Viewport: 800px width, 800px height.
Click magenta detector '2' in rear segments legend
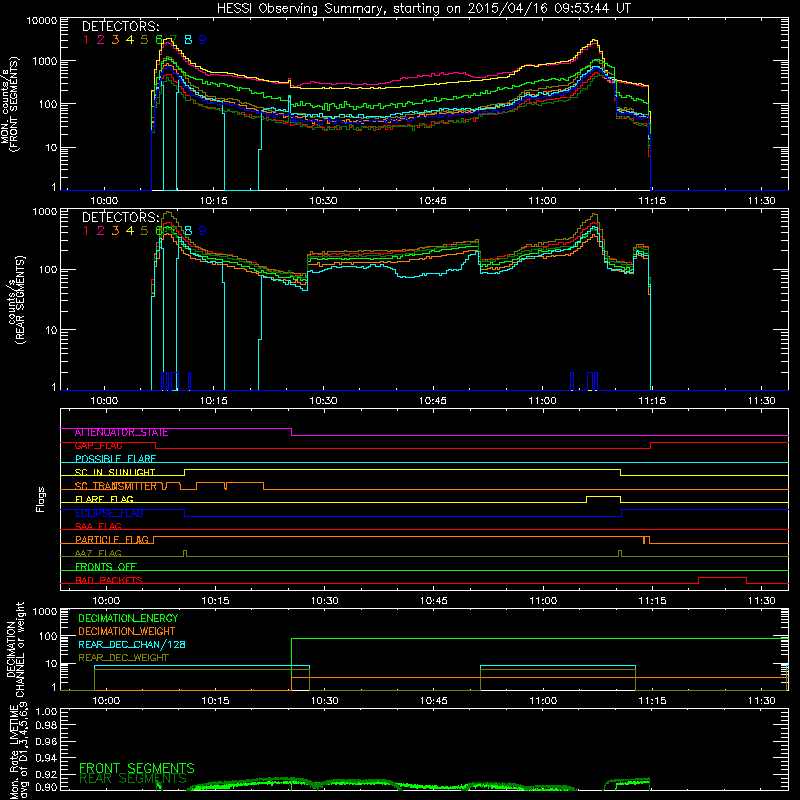(x=101, y=231)
